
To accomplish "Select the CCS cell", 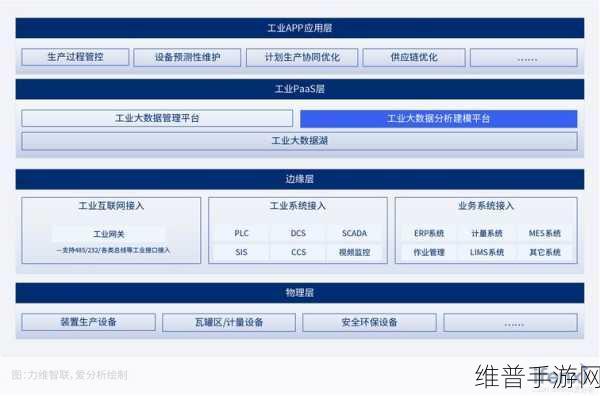I will (298, 253).
